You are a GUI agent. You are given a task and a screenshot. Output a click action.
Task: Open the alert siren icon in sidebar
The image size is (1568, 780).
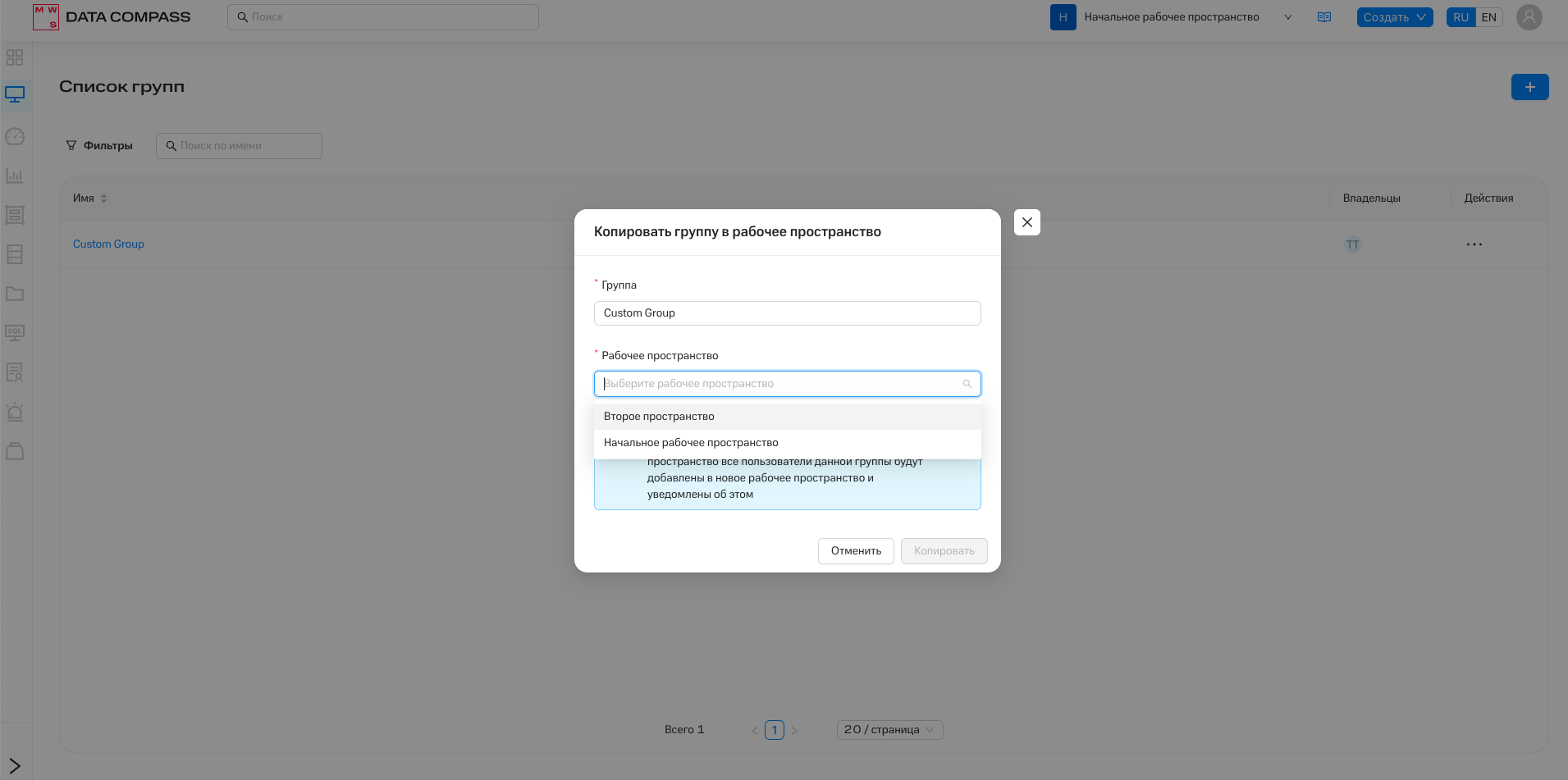pyautogui.click(x=15, y=412)
